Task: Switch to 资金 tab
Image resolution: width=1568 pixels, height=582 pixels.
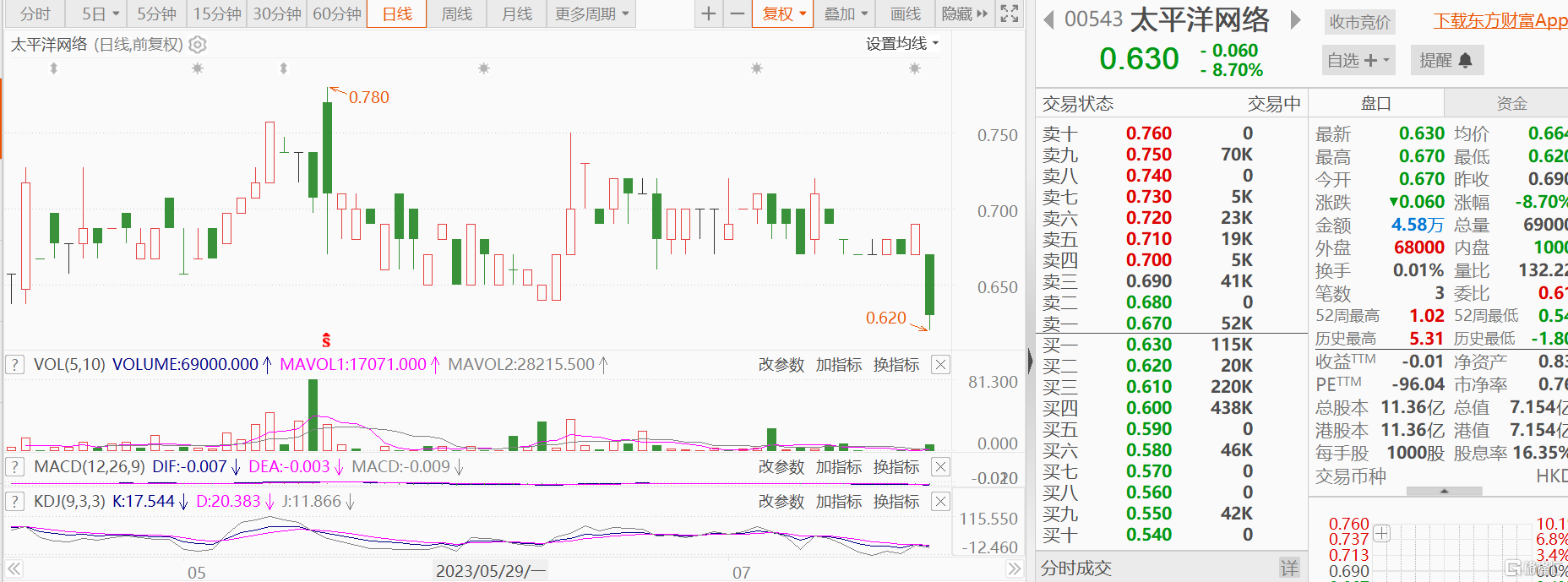Action: click(1511, 103)
